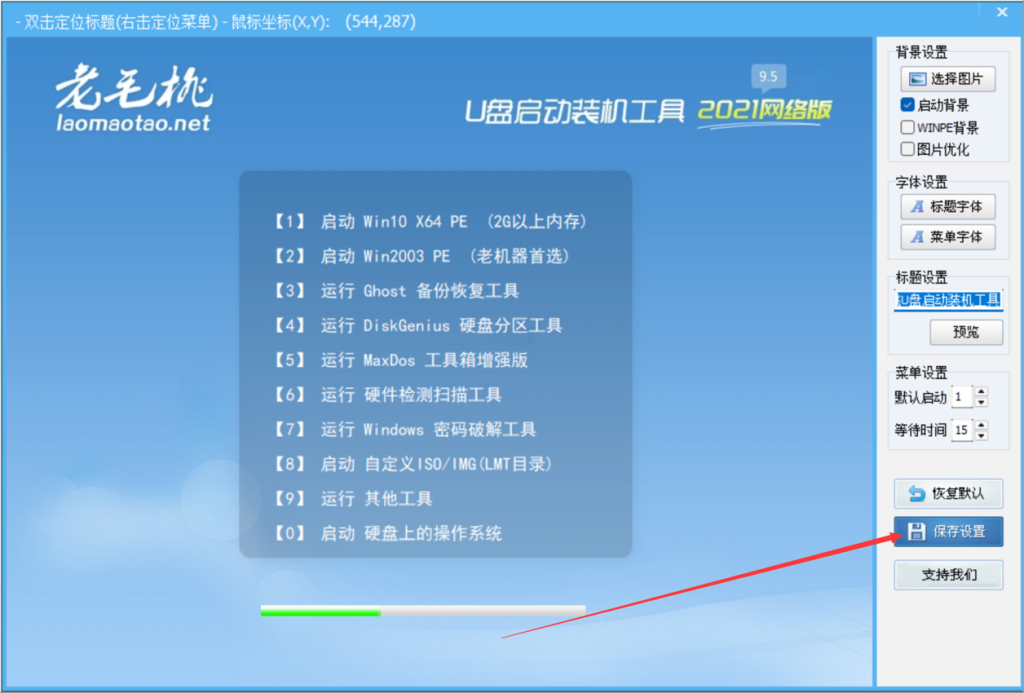Click the 老毛桃 laomaotao.net logo
The image size is (1024, 693).
coord(134,97)
